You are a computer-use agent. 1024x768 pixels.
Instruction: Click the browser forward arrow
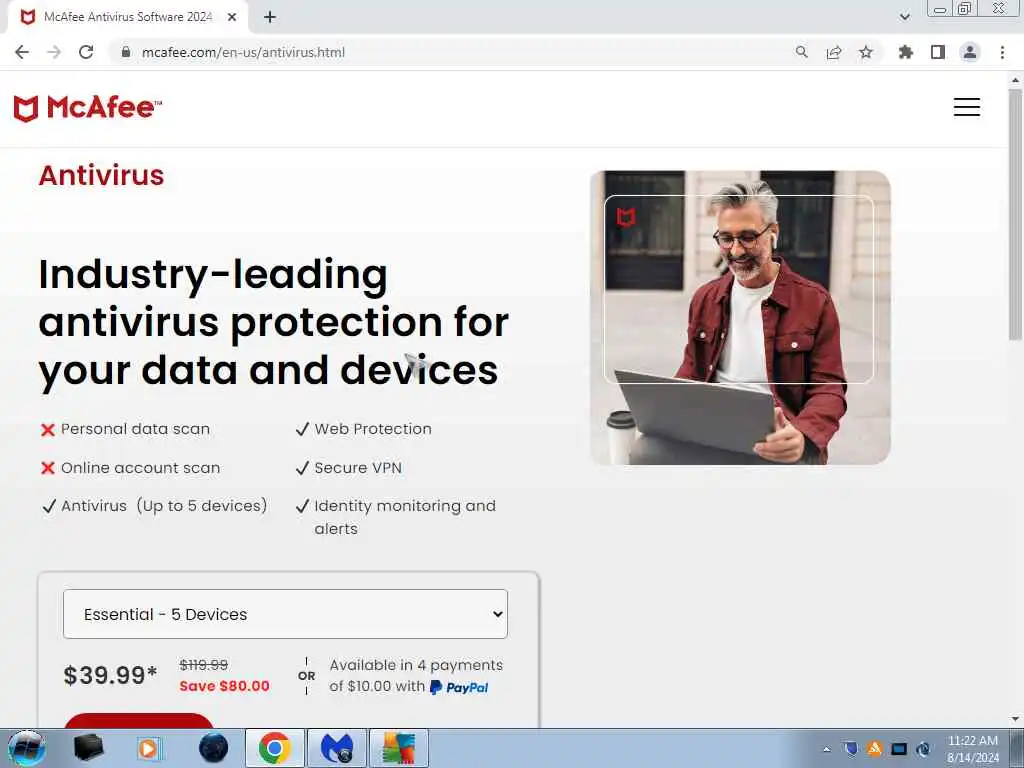pyautogui.click(x=54, y=52)
